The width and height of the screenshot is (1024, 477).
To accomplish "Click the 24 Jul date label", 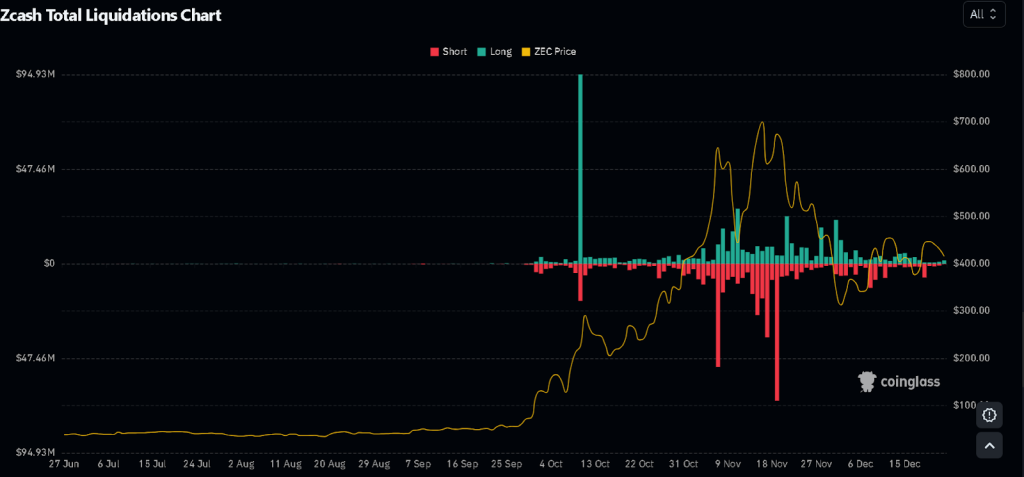I will (x=197, y=465).
